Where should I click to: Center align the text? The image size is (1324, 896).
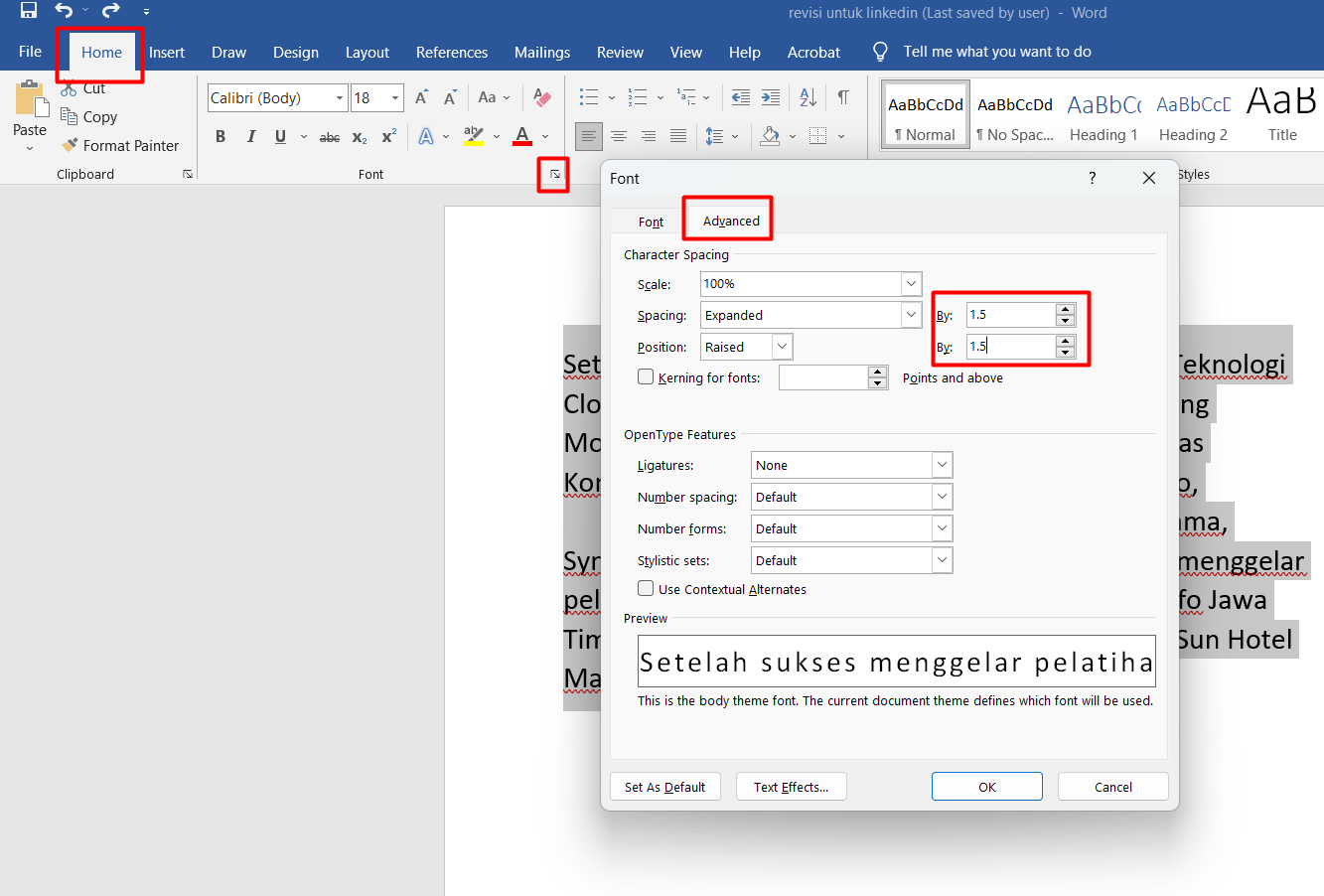pyautogui.click(x=619, y=136)
